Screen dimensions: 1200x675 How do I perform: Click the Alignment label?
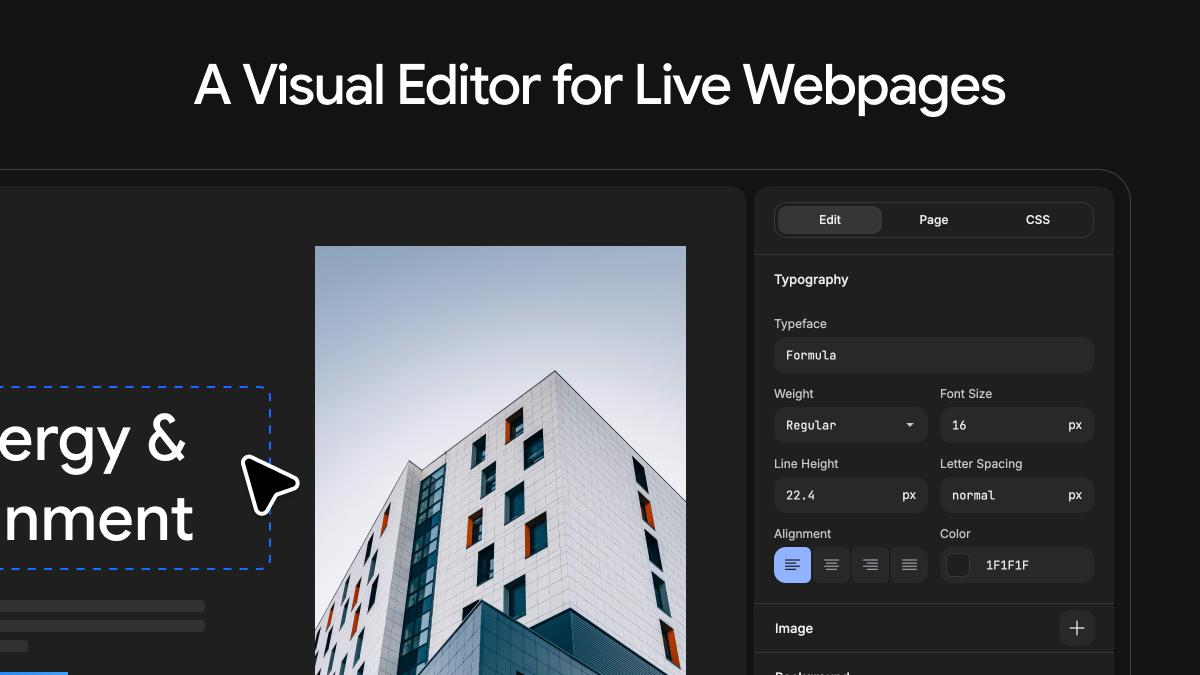pyautogui.click(x=802, y=534)
